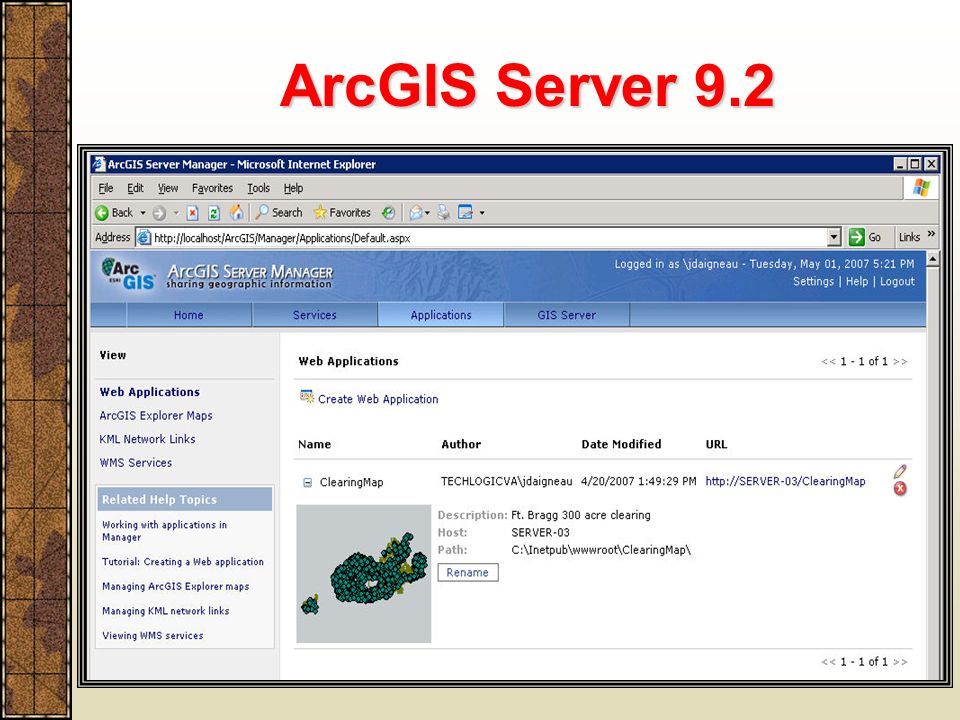Open the Tools menu
960x720 pixels.
pos(258,188)
